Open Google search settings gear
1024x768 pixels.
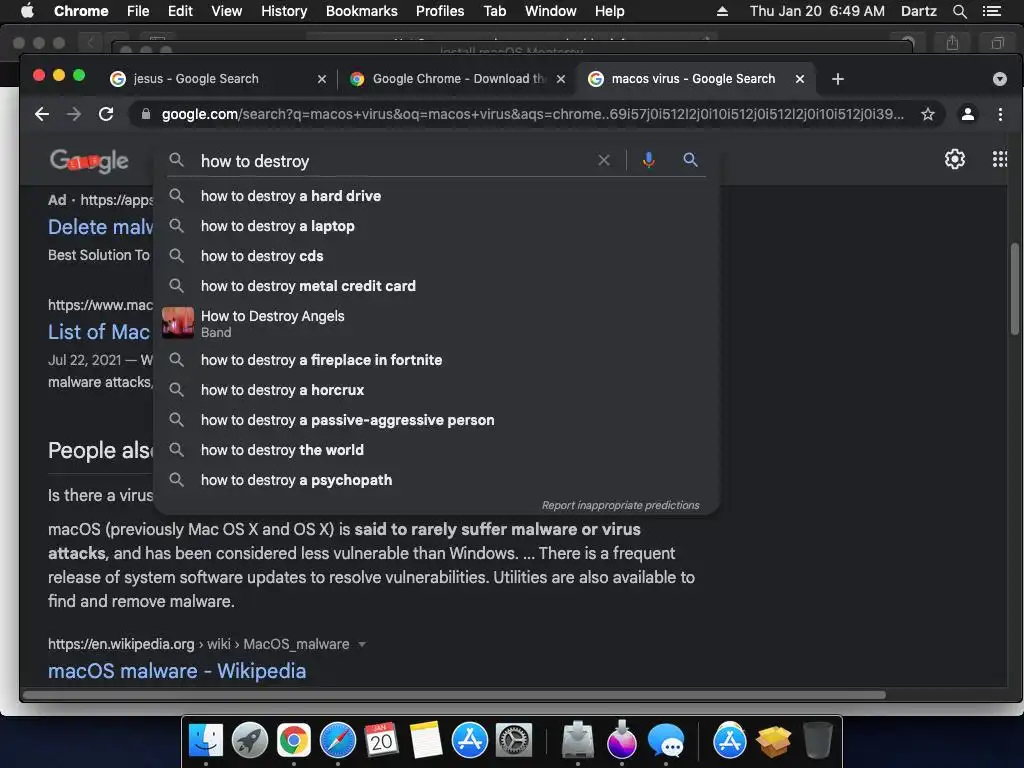tap(955, 159)
